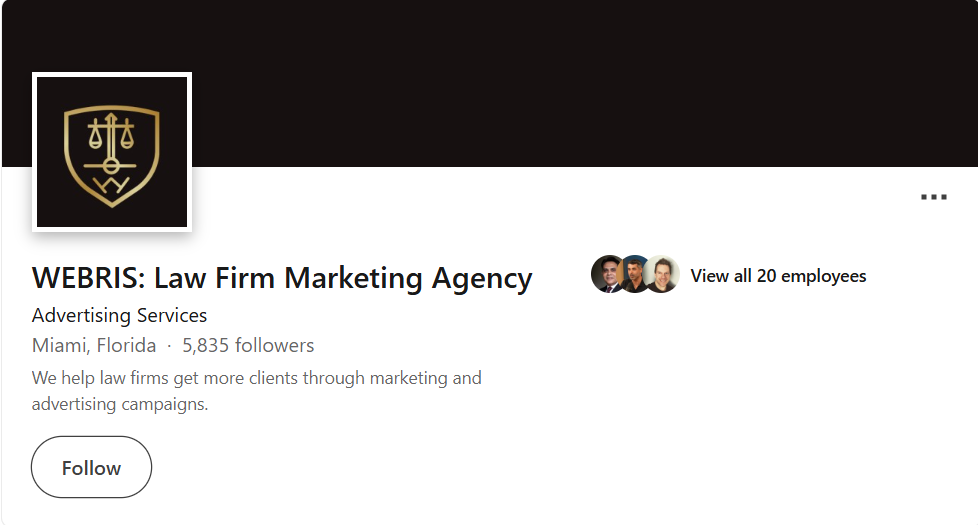The height and width of the screenshot is (525, 978).
Task: Click the WEBRIS company name heading
Action: click(282, 277)
